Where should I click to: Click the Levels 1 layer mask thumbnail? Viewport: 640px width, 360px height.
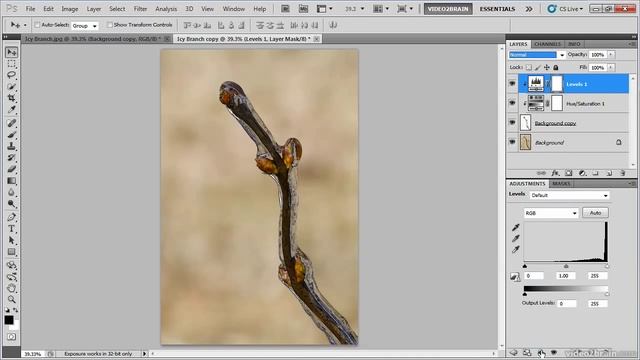557,84
